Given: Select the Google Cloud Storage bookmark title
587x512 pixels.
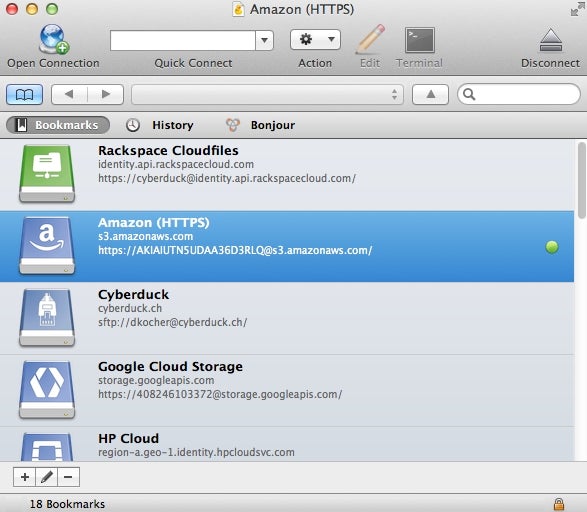Looking at the screenshot, I should 170,366.
